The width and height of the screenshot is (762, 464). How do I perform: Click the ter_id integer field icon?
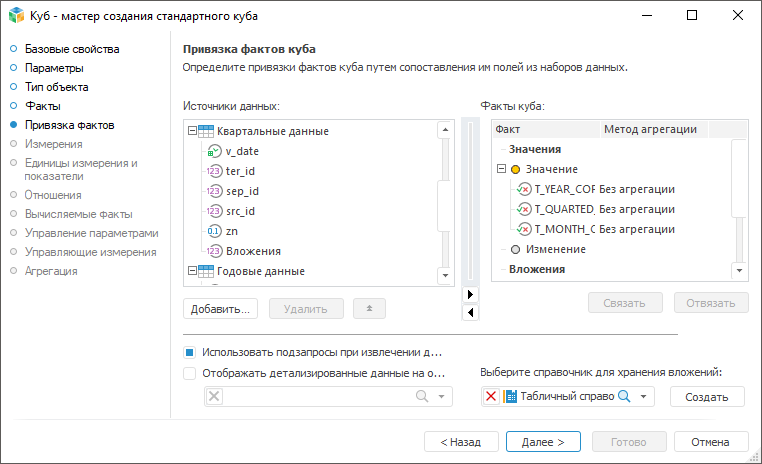(213, 171)
